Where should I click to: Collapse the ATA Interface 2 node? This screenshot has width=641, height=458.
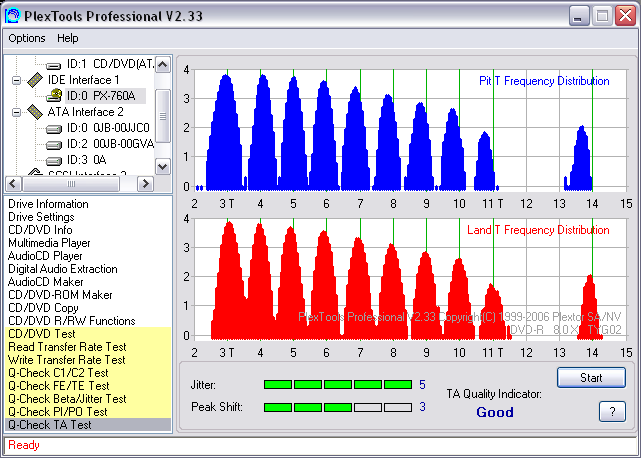[16, 112]
